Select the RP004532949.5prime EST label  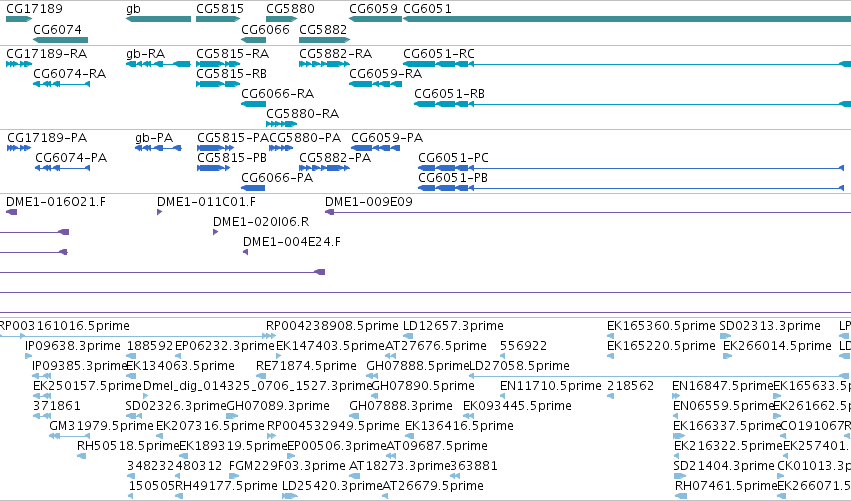pos(333,426)
